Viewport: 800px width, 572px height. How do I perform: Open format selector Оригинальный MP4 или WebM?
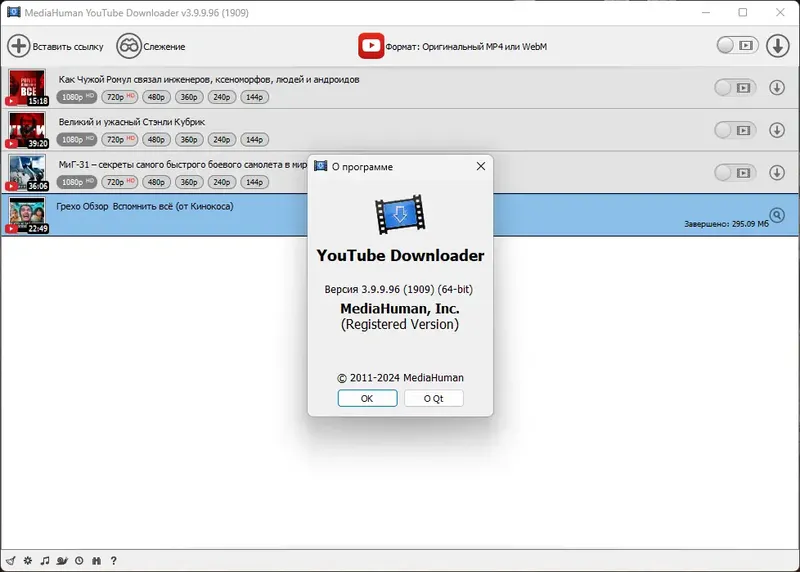[466, 46]
